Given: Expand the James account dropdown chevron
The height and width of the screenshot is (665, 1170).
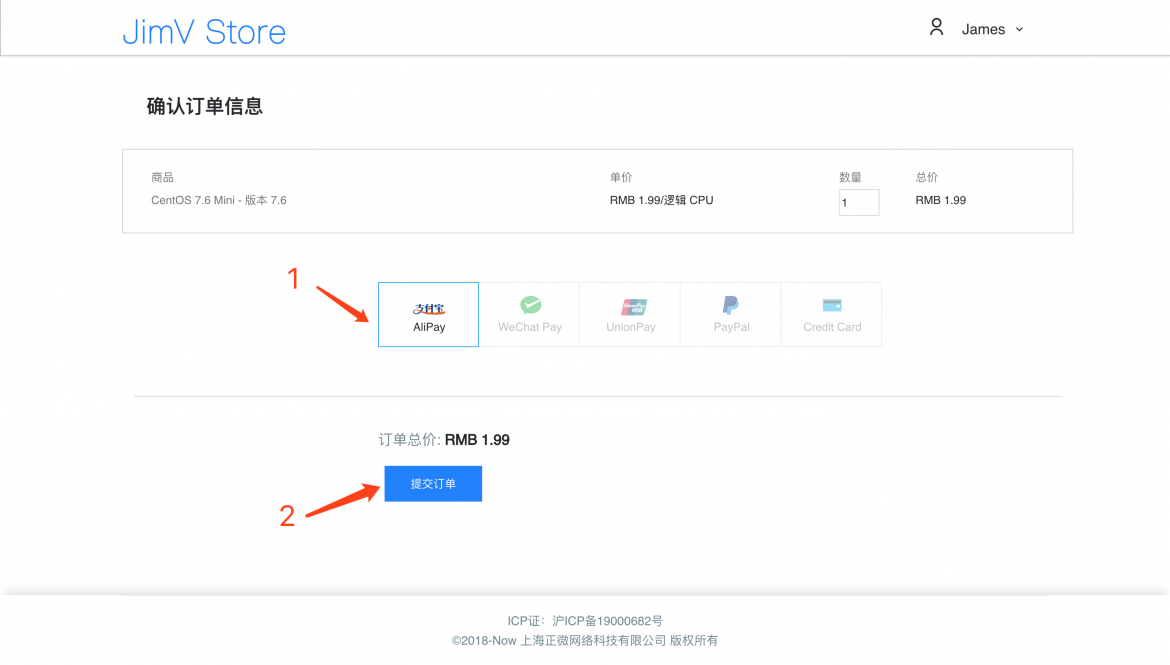Looking at the screenshot, I should (x=1019, y=30).
